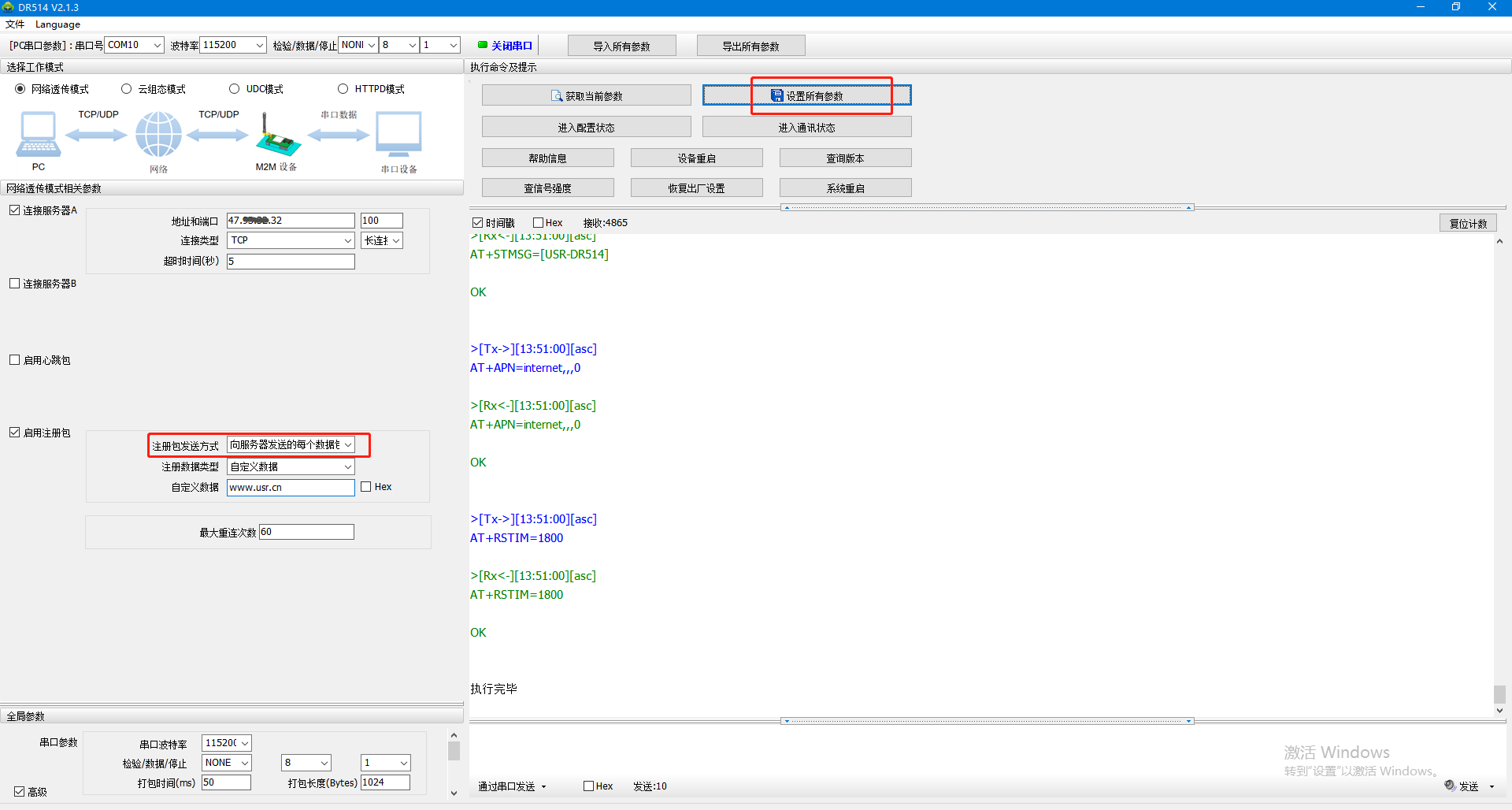Open the COM10 serial port dropdown
This screenshot has width=1512, height=810.
click(157, 45)
